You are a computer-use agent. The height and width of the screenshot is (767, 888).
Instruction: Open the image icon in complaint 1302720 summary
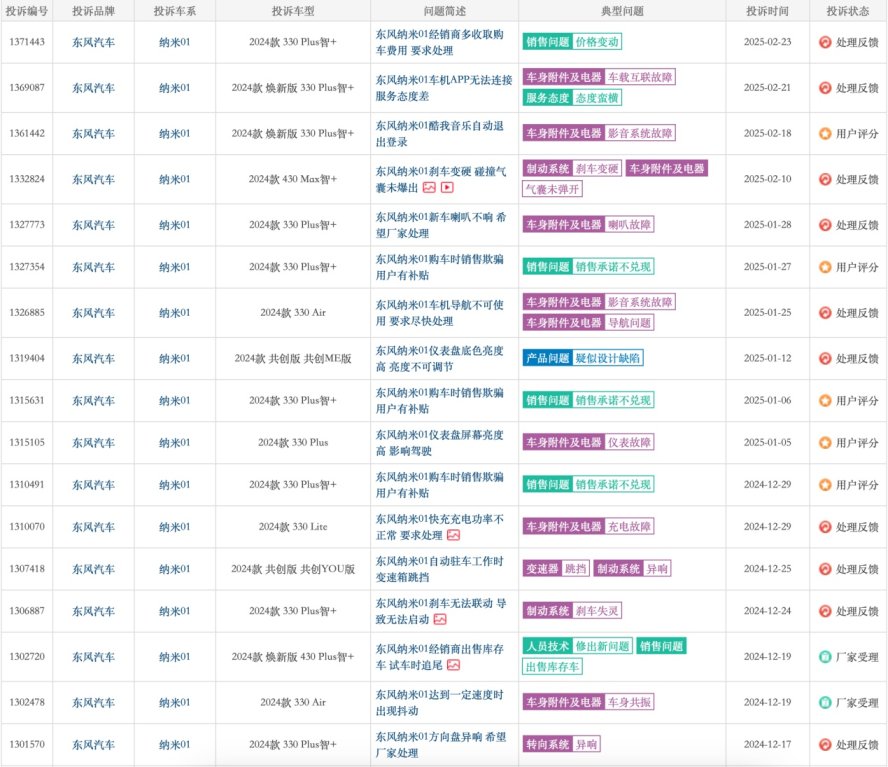[x=454, y=665]
